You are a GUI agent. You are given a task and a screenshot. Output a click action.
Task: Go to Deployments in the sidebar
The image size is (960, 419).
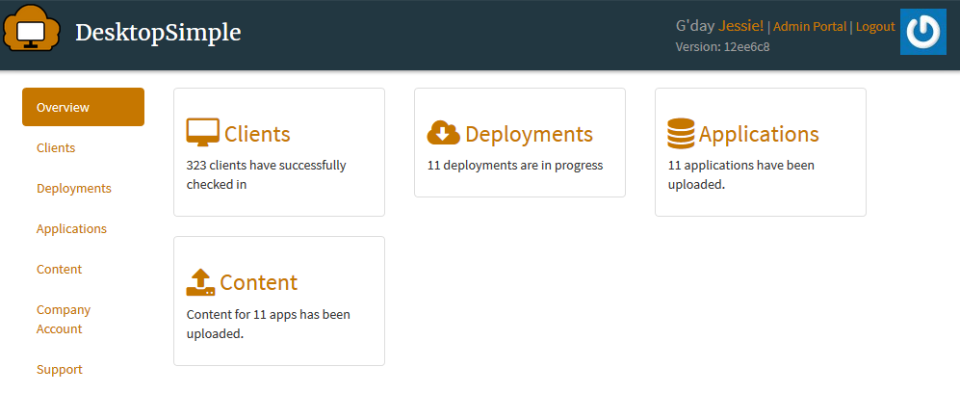[74, 188]
